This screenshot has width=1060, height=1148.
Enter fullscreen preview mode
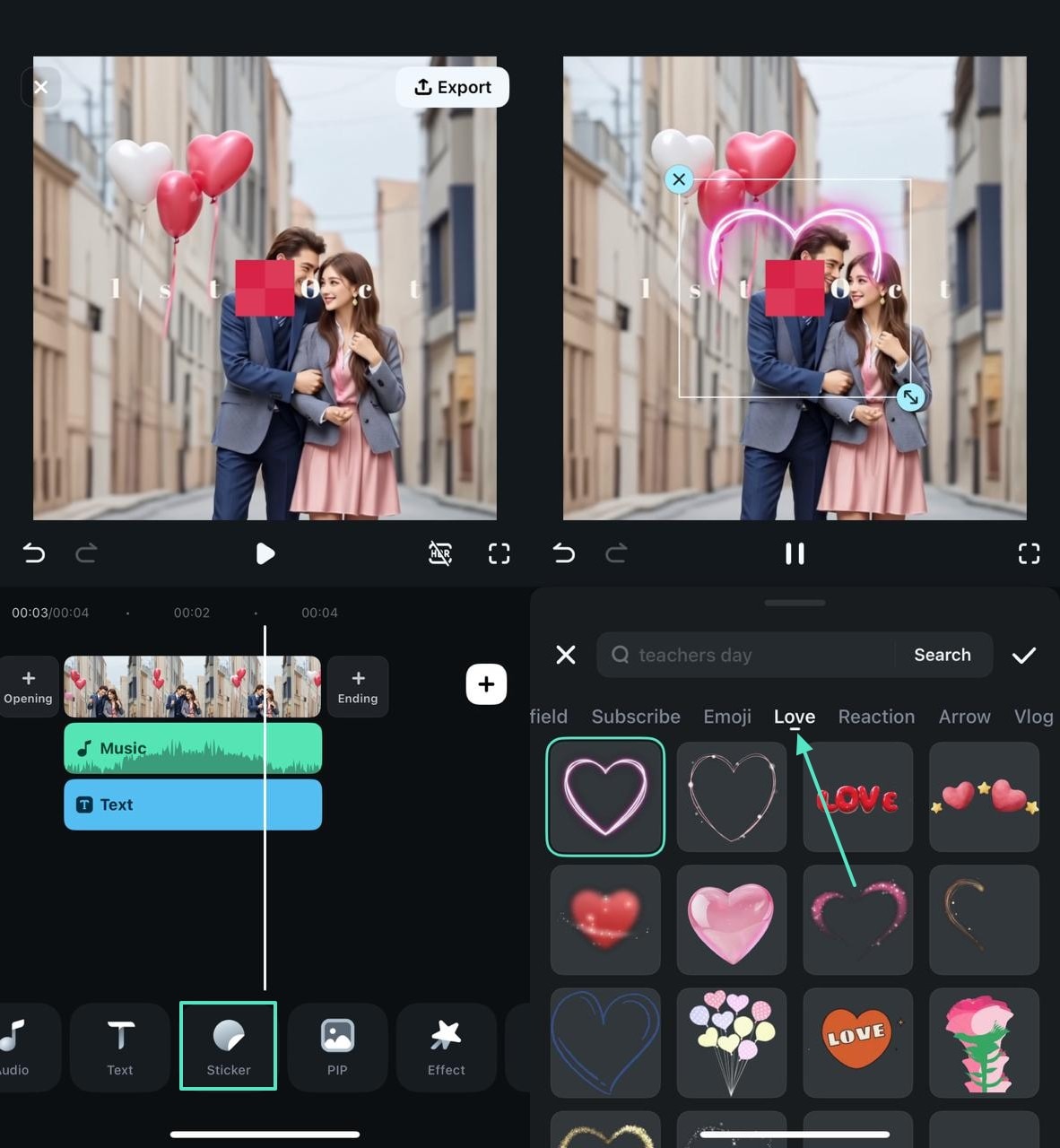pos(1029,553)
